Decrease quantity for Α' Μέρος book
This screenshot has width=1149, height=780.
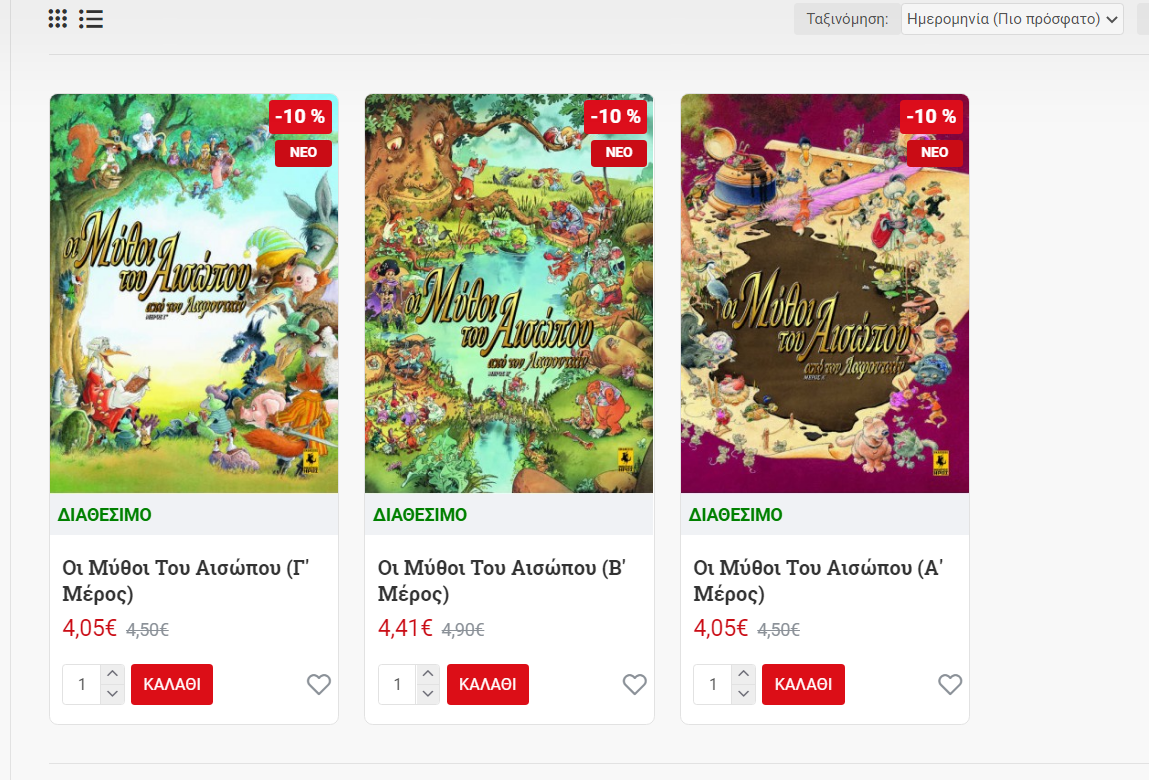pos(743,693)
